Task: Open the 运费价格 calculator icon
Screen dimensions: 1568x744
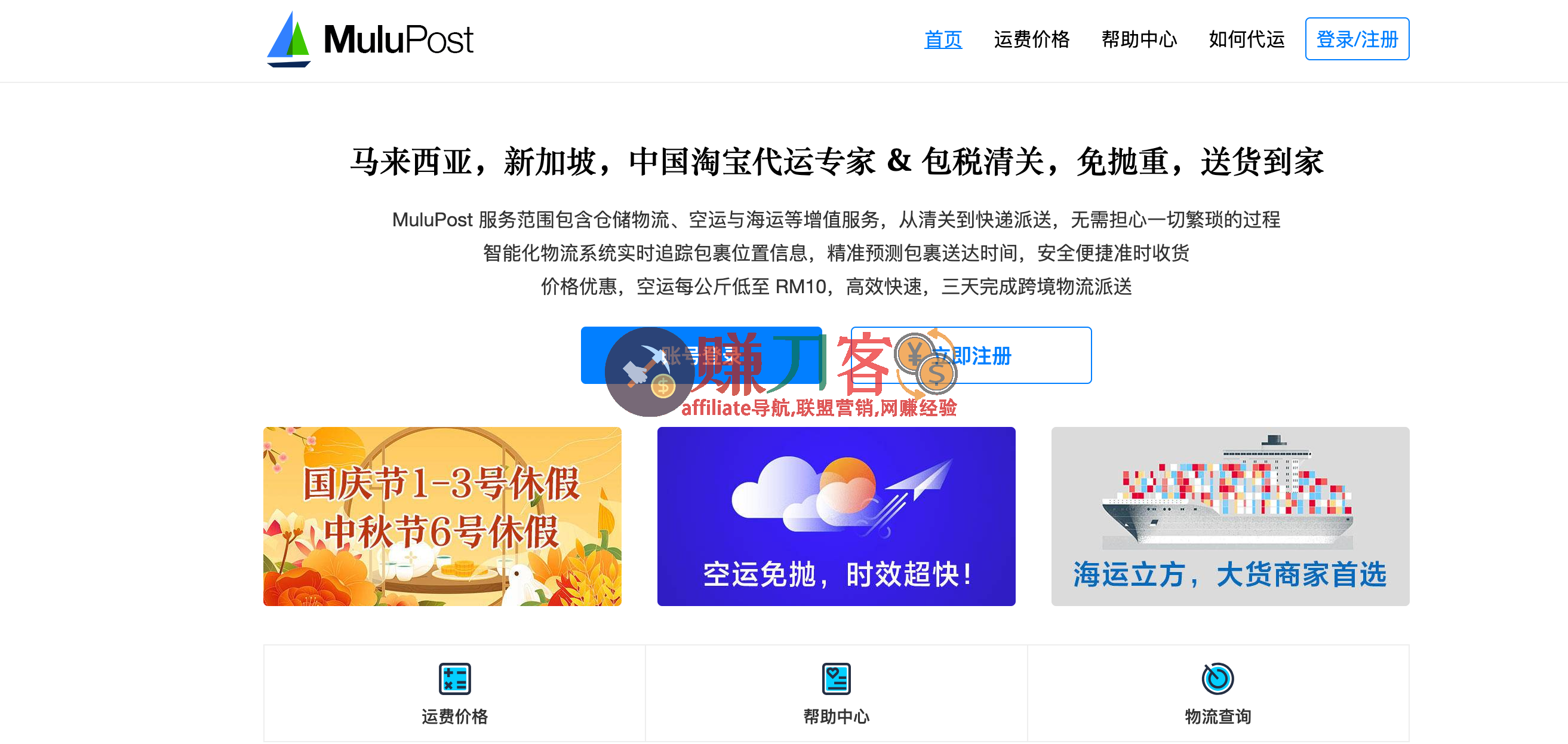Action: [454, 678]
